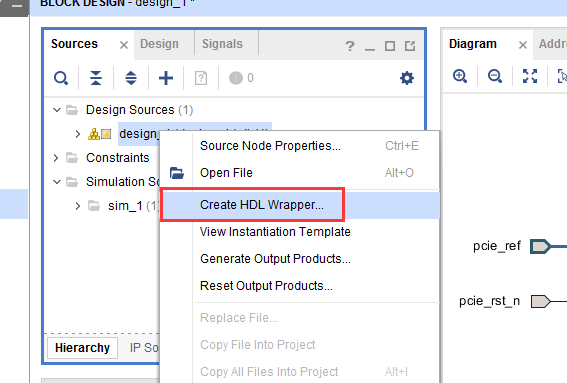This screenshot has width=567, height=383.
Task: Click Copy File Into Project entry
Action: point(300,345)
